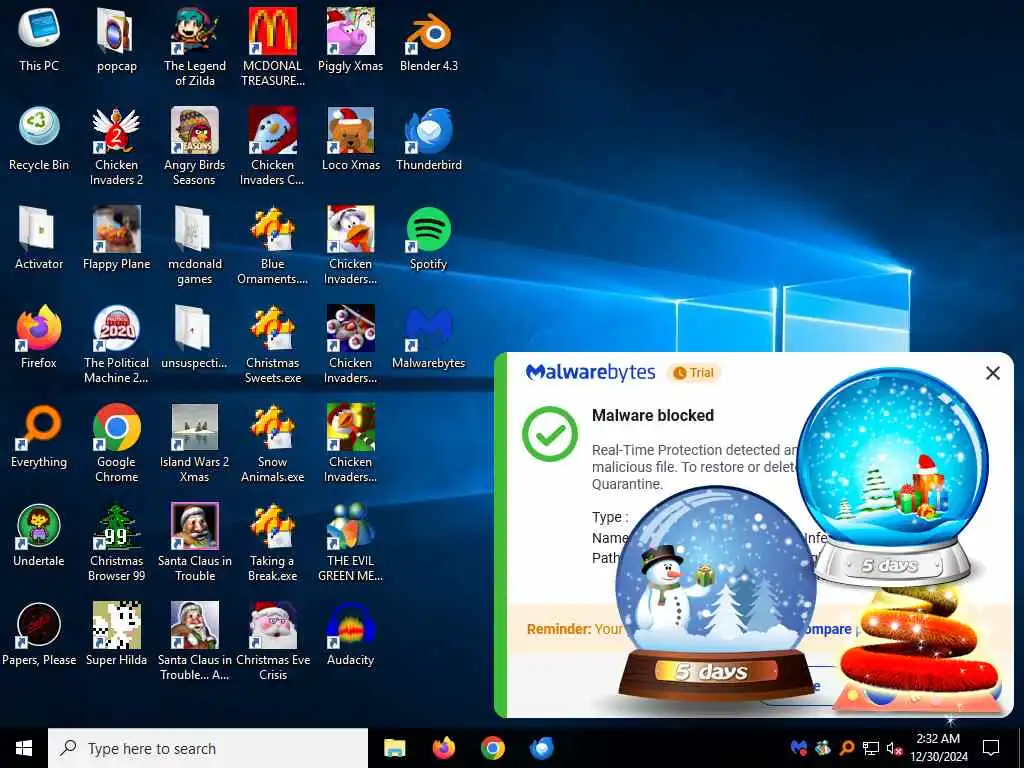Open network status tray icon
The image size is (1024, 768).
point(871,748)
